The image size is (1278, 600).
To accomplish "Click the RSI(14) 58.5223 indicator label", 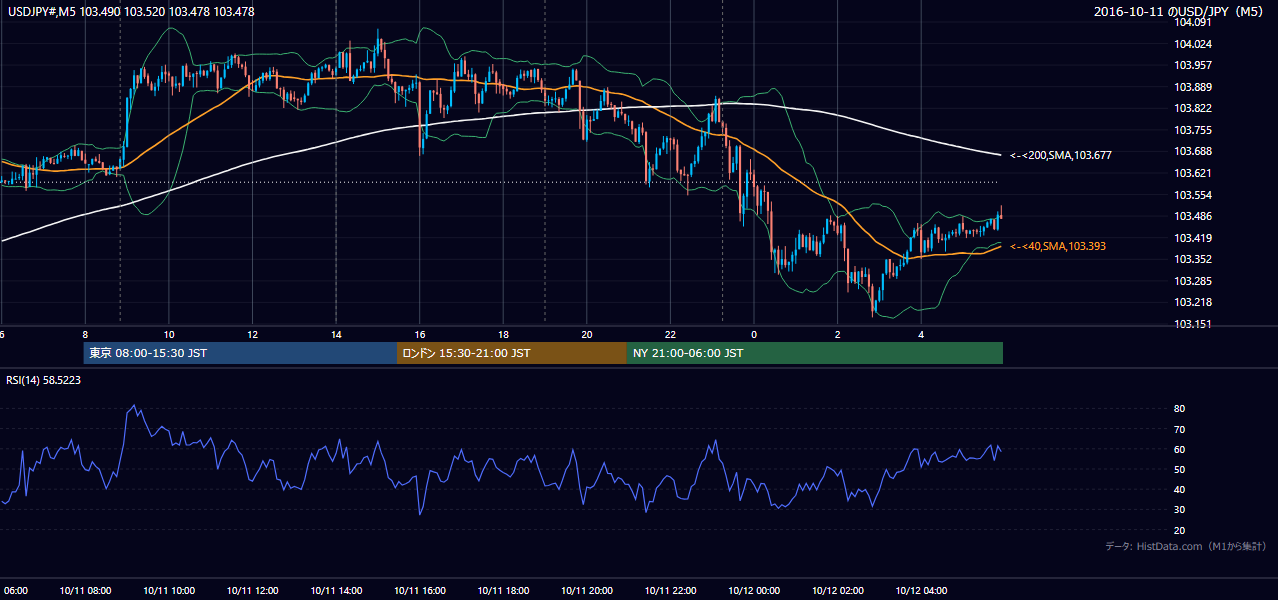I will (44, 379).
